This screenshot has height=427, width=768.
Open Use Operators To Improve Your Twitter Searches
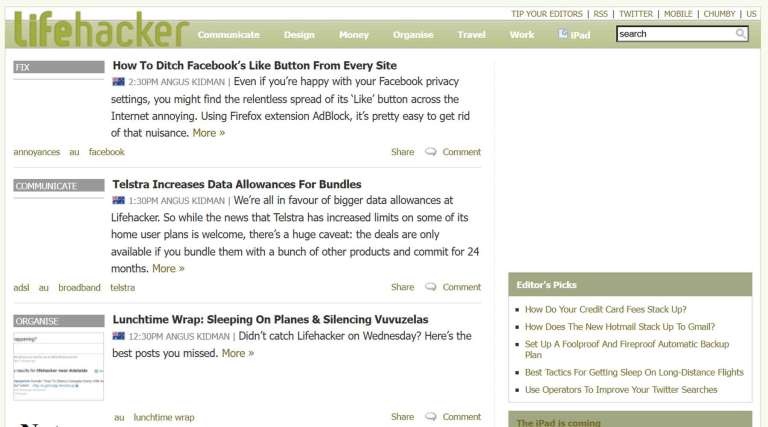click(x=621, y=390)
